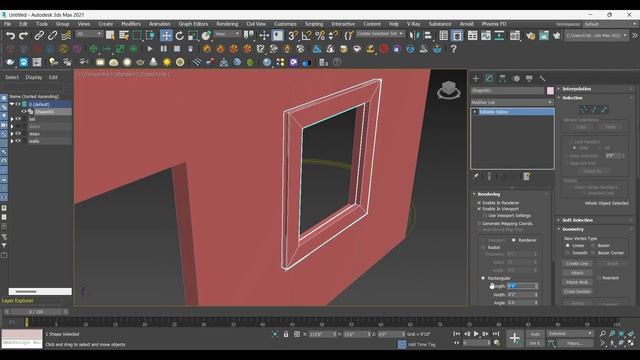The height and width of the screenshot is (360, 640).
Task: Click the Cross Section button
Action: tap(577, 291)
